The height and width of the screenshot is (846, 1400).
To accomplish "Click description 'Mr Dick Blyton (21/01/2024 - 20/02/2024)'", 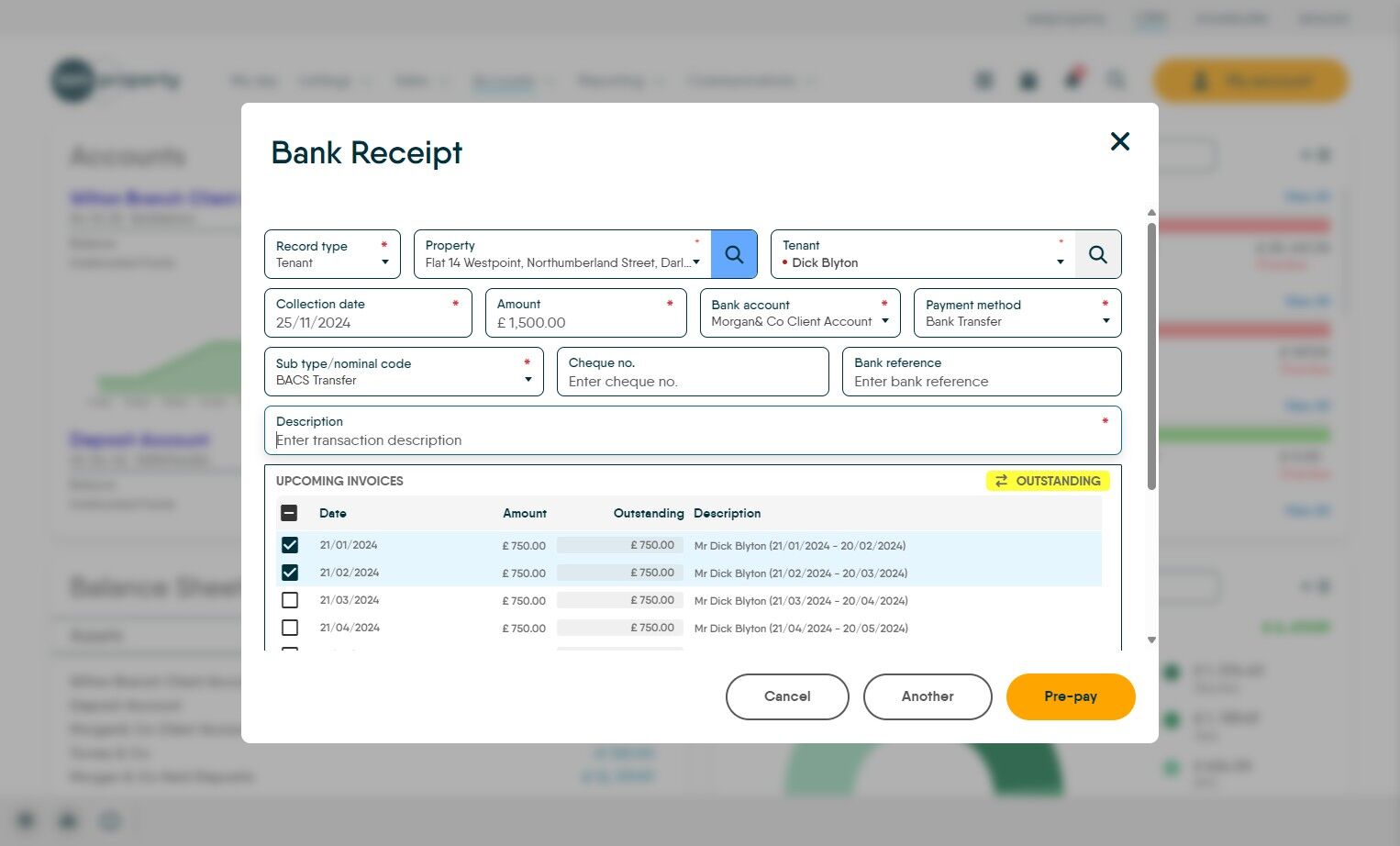I will click(800, 546).
